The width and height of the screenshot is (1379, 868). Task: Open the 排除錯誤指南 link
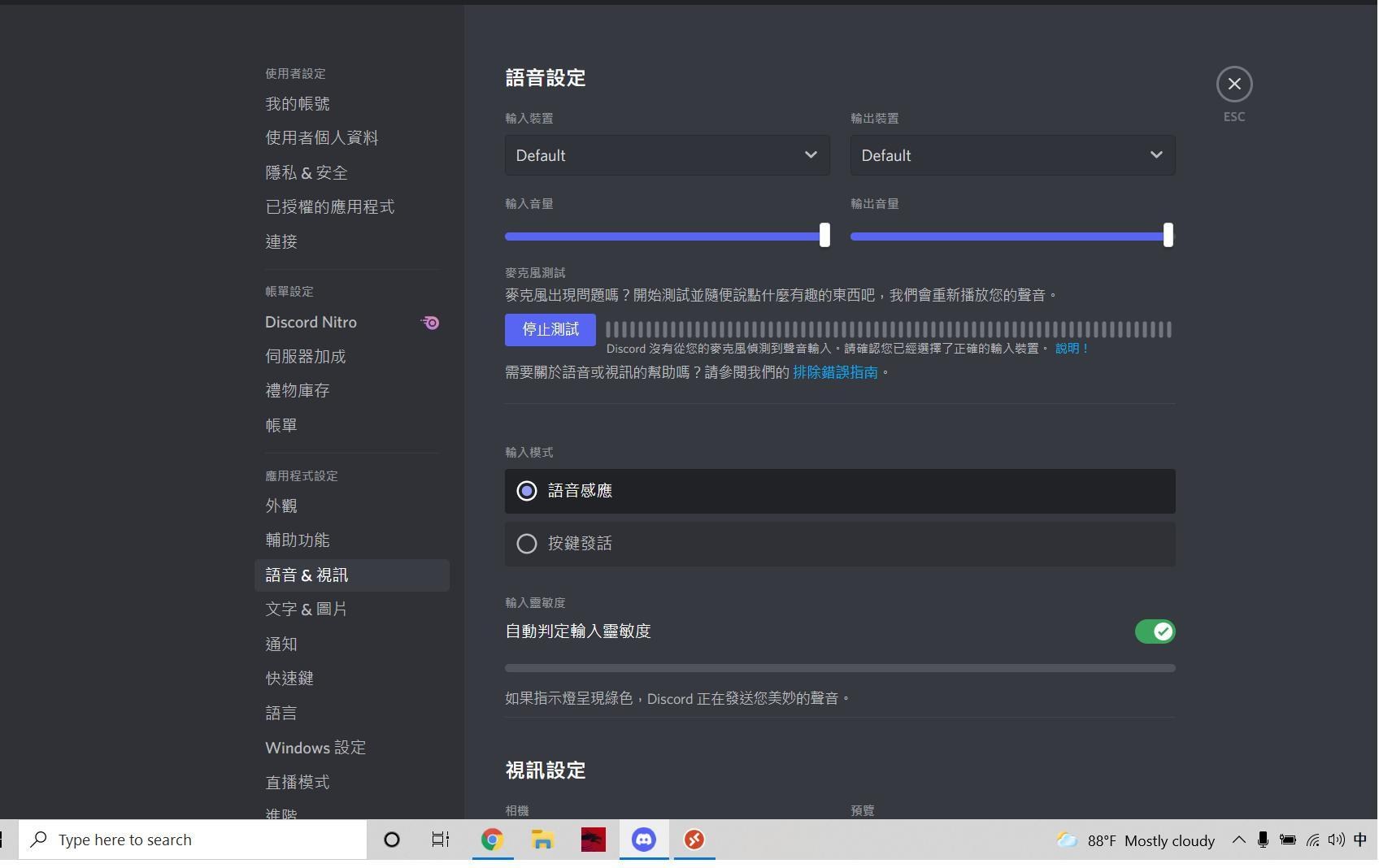point(836,373)
